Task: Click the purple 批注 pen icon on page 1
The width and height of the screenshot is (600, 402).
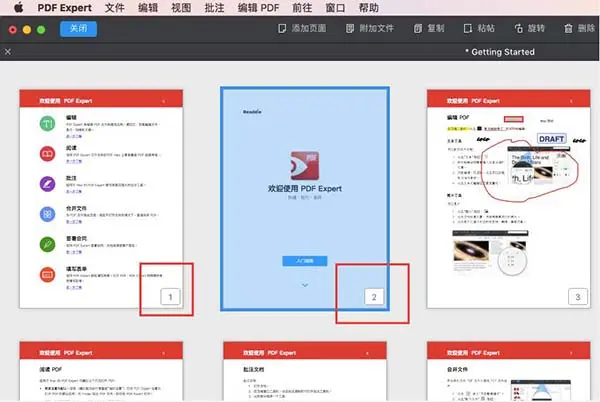Action: click(x=47, y=184)
